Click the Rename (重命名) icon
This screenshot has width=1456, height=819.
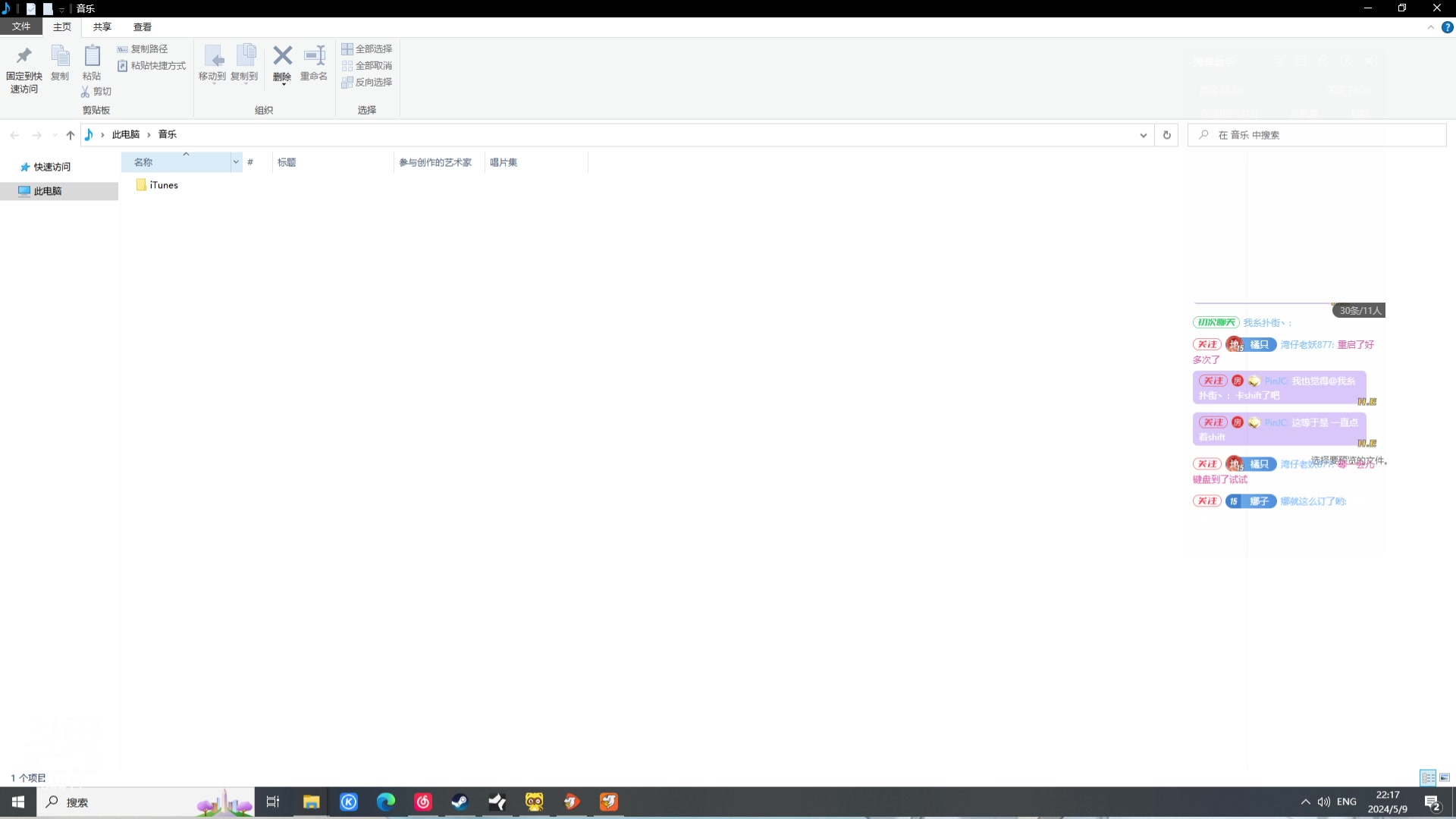[314, 56]
